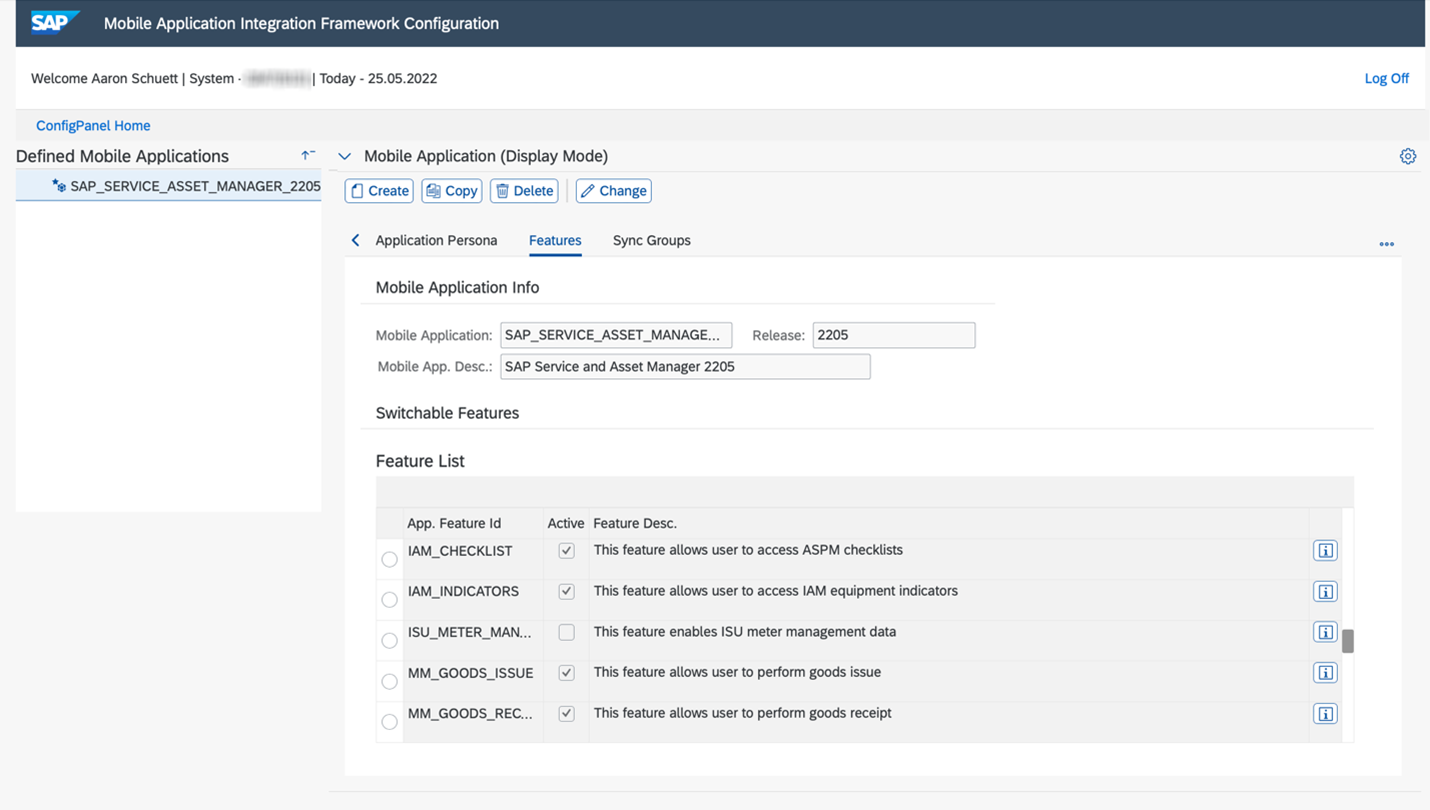This screenshot has height=810, width=1430.
Task: Click the left arrow to see previous tabs
Action: 355,240
